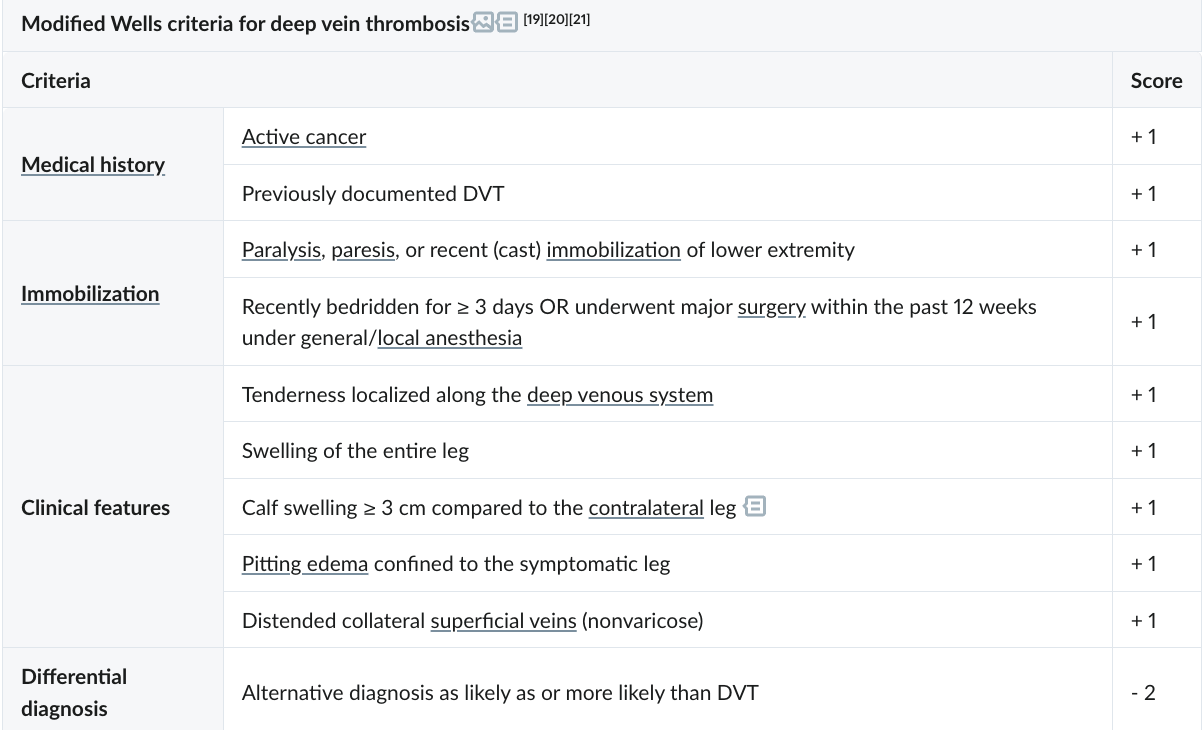This screenshot has height=730, width=1202.
Task: Follow the Active cancer link
Action: point(304,137)
